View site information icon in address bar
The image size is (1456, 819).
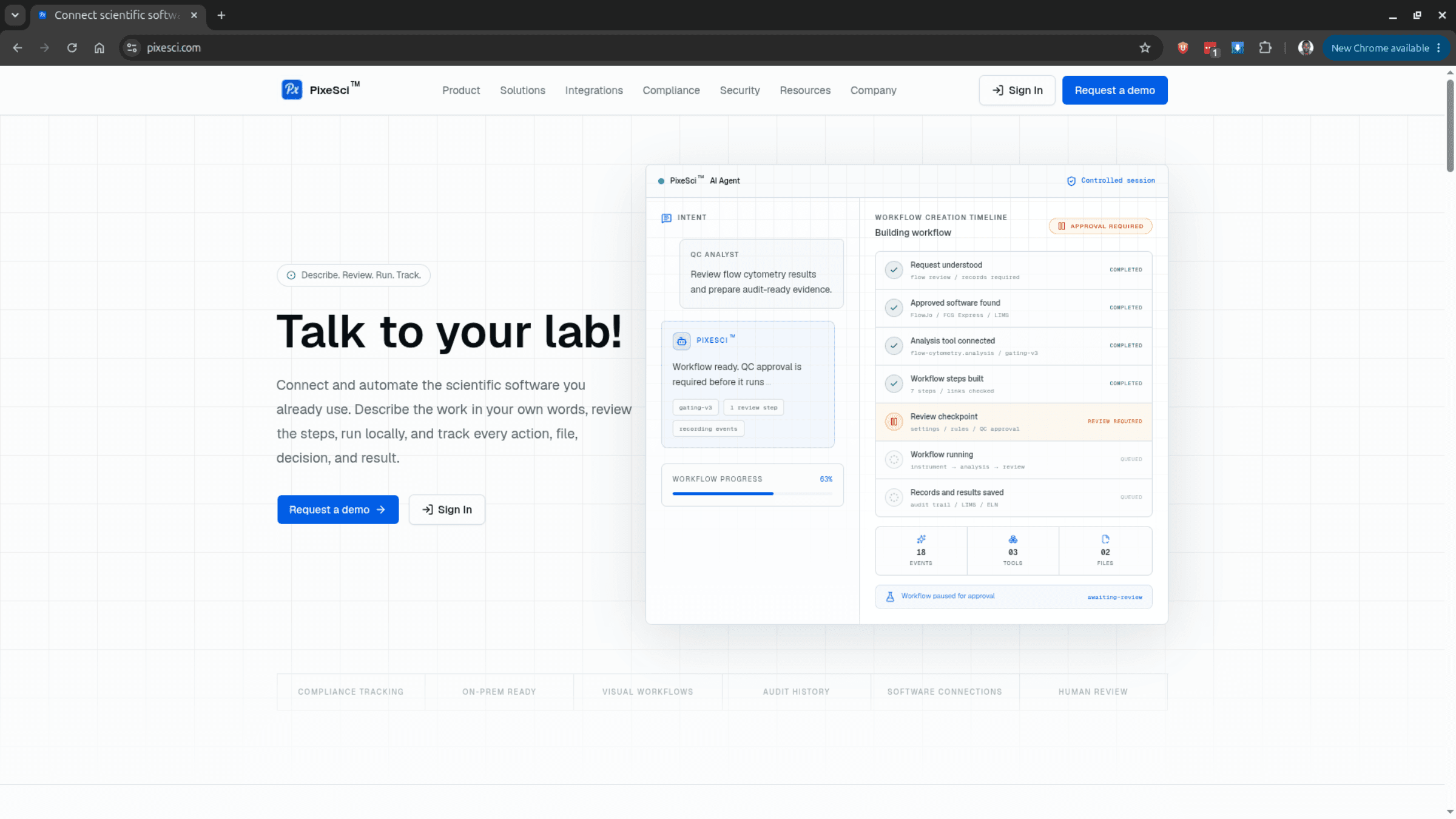point(132,48)
